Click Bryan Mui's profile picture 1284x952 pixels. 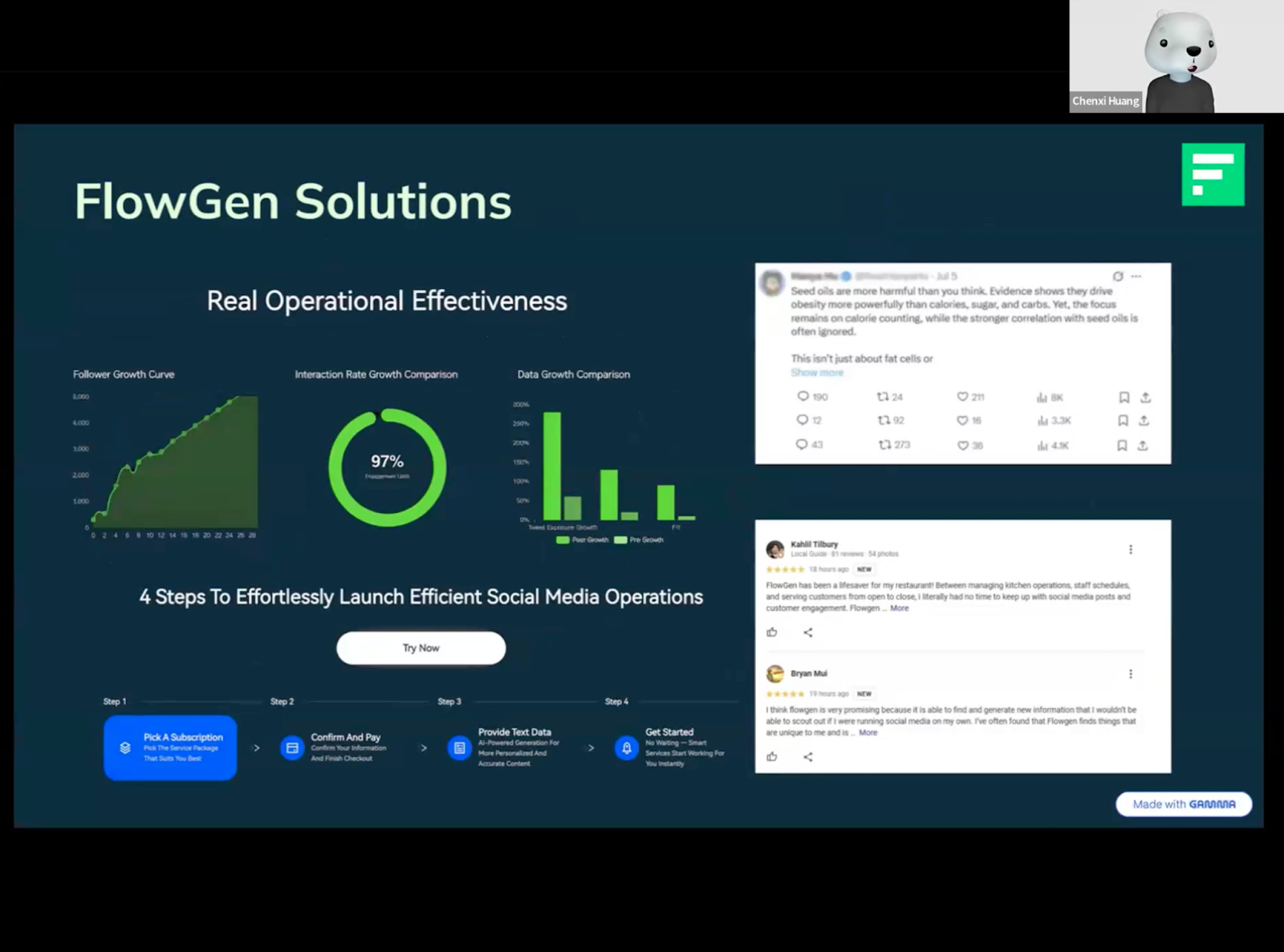click(775, 673)
